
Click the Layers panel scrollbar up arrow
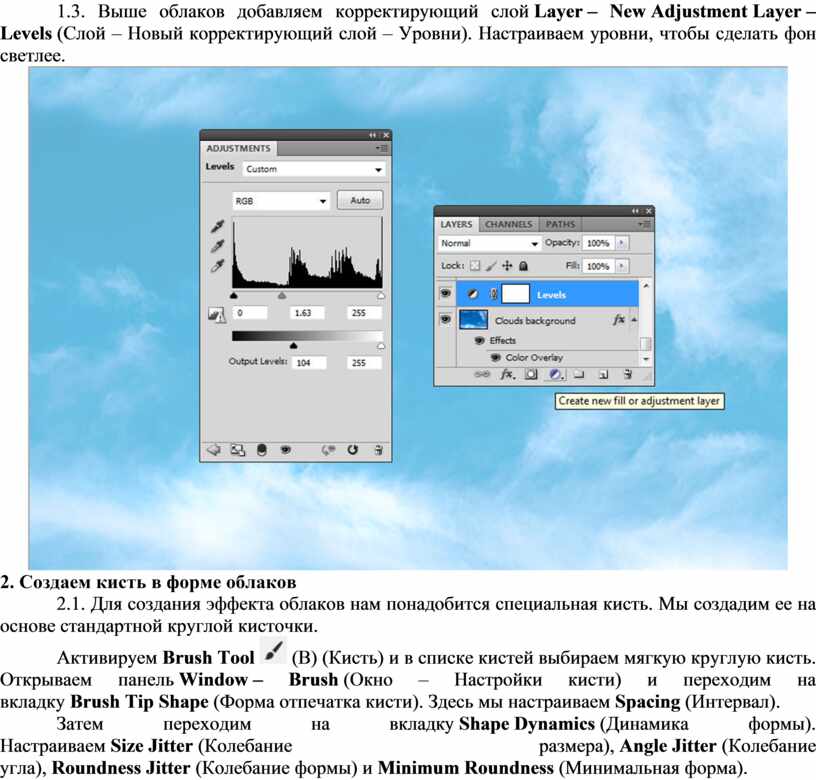646,286
